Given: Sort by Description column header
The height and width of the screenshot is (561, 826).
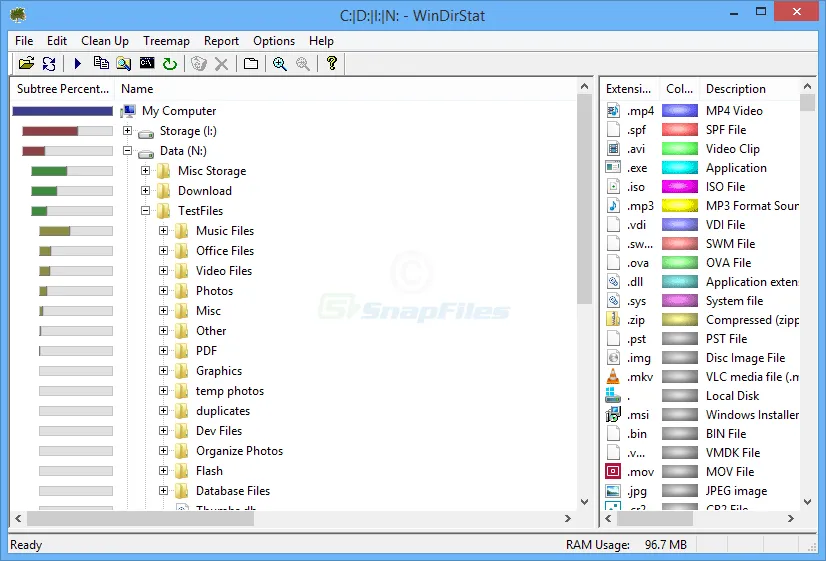Looking at the screenshot, I should [x=749, y=89].
